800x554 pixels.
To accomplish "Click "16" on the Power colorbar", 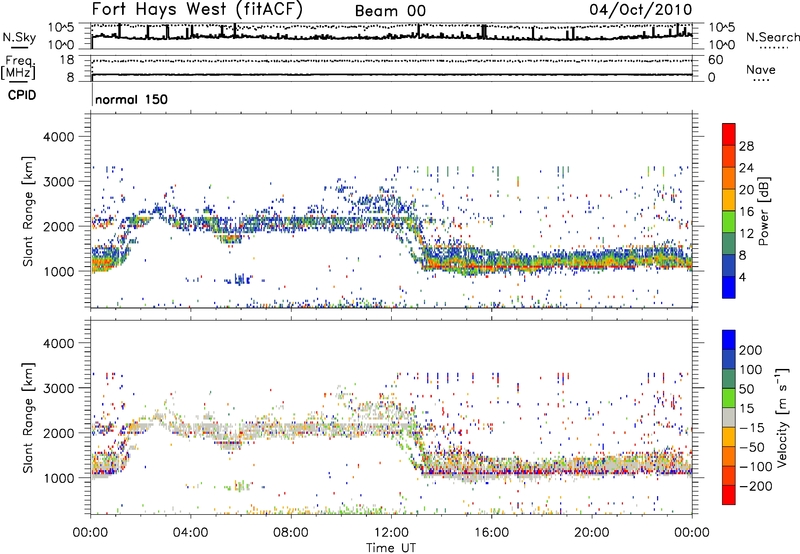I will pos(746,212).
